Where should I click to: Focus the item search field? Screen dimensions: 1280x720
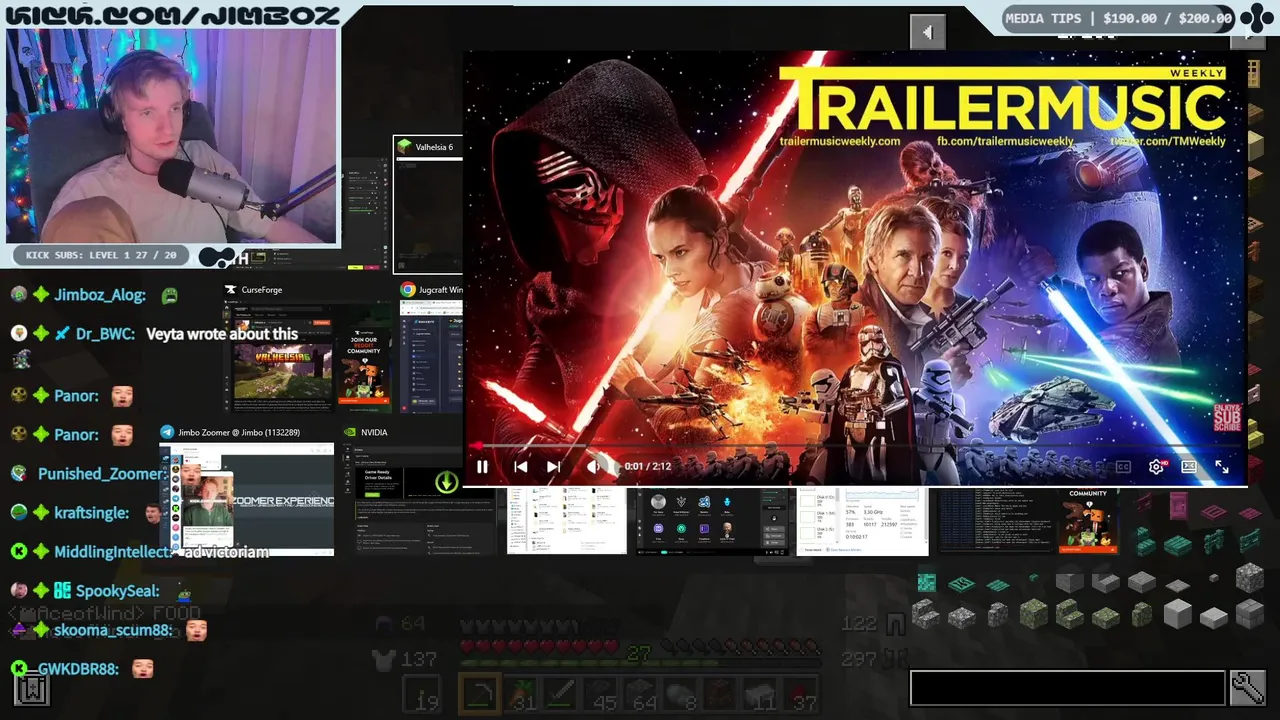pyautogui.click(x=1067, y=688)
